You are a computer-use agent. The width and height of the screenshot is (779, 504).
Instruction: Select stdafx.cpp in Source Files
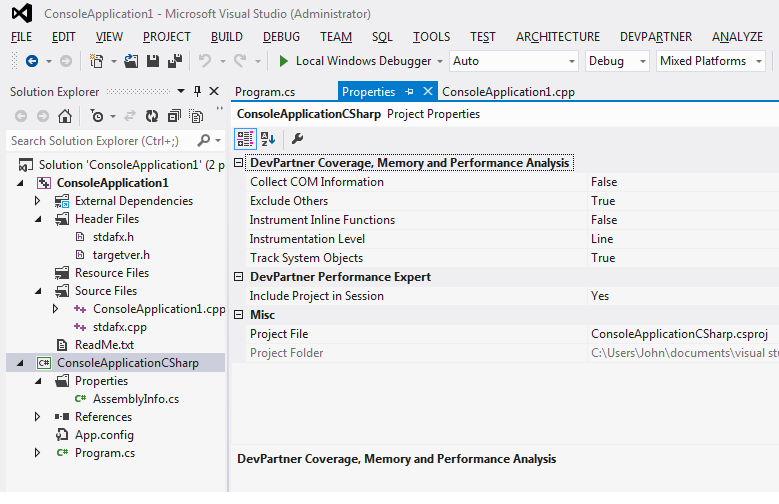(120, 327)
